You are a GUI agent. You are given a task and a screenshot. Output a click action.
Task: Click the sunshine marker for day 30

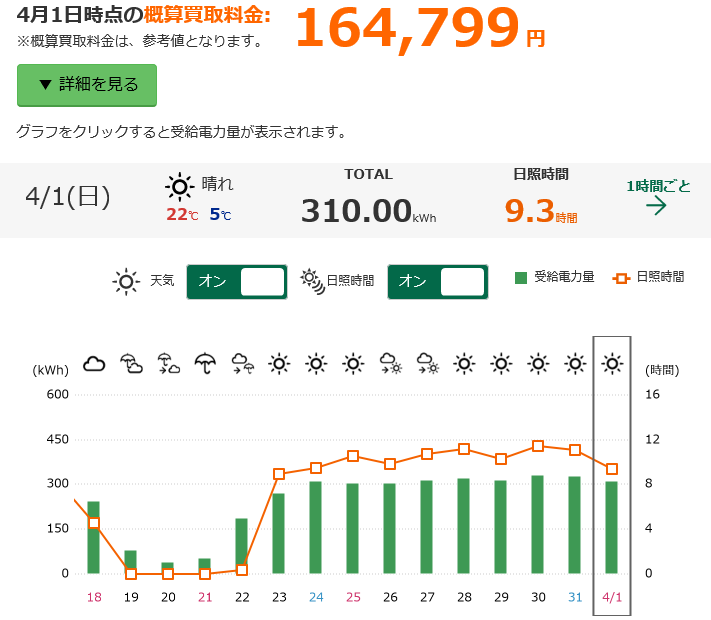pos(538,446)
